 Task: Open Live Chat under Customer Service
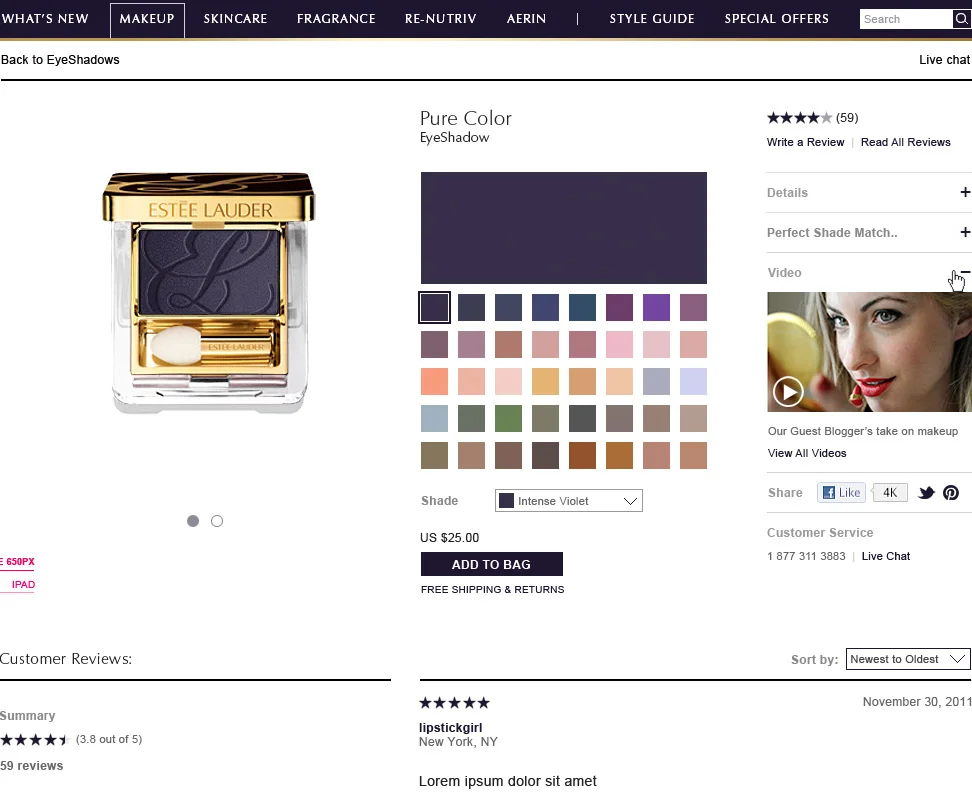(x=886, y=556)
